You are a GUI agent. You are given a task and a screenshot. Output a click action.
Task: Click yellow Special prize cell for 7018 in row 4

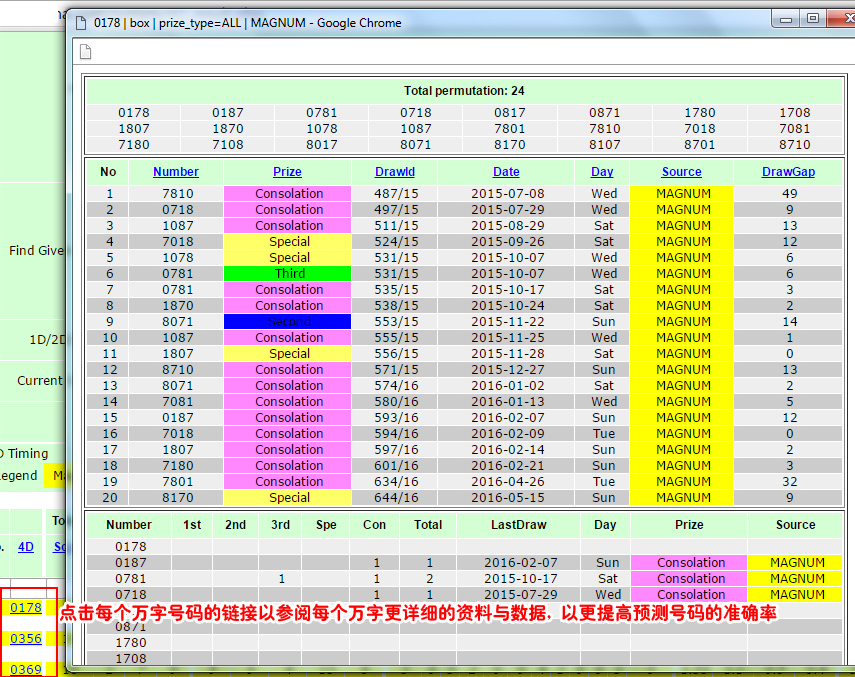[288, 242]
